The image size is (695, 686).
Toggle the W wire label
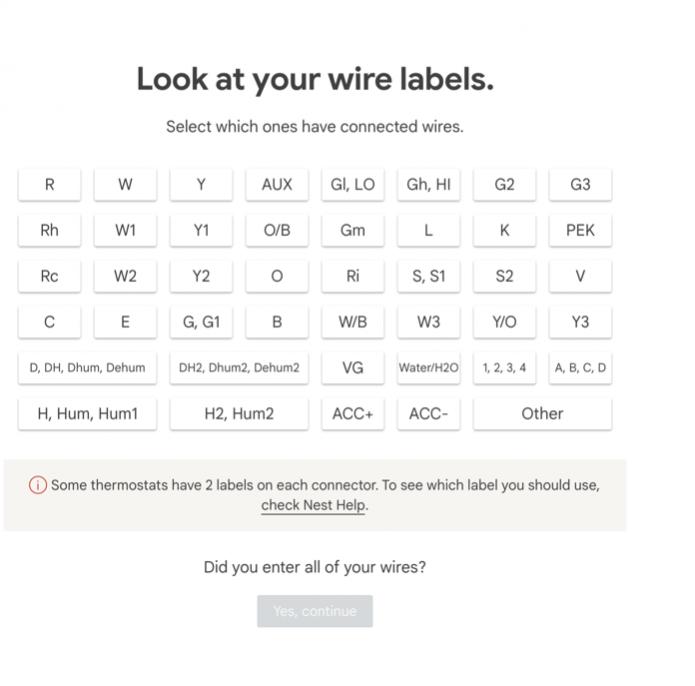pos(125,184)
